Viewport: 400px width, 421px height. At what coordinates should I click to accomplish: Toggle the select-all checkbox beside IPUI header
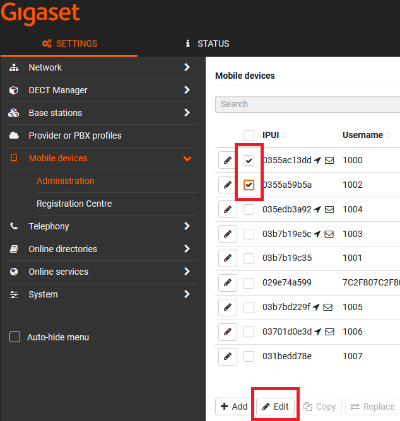coord(249,135)
